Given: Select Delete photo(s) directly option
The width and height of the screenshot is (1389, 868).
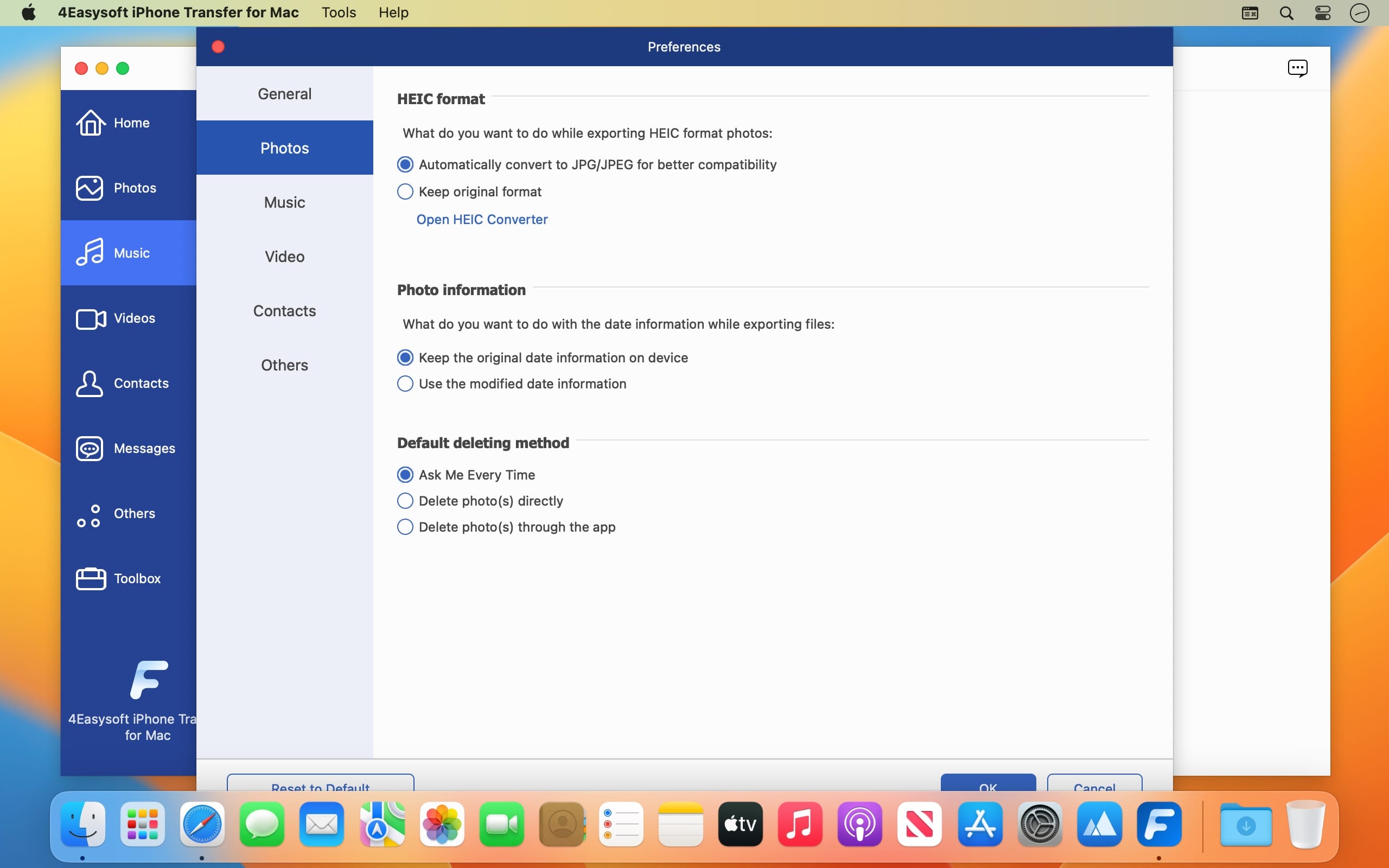Looking at the screenshot, I should (x=405, y=501).
